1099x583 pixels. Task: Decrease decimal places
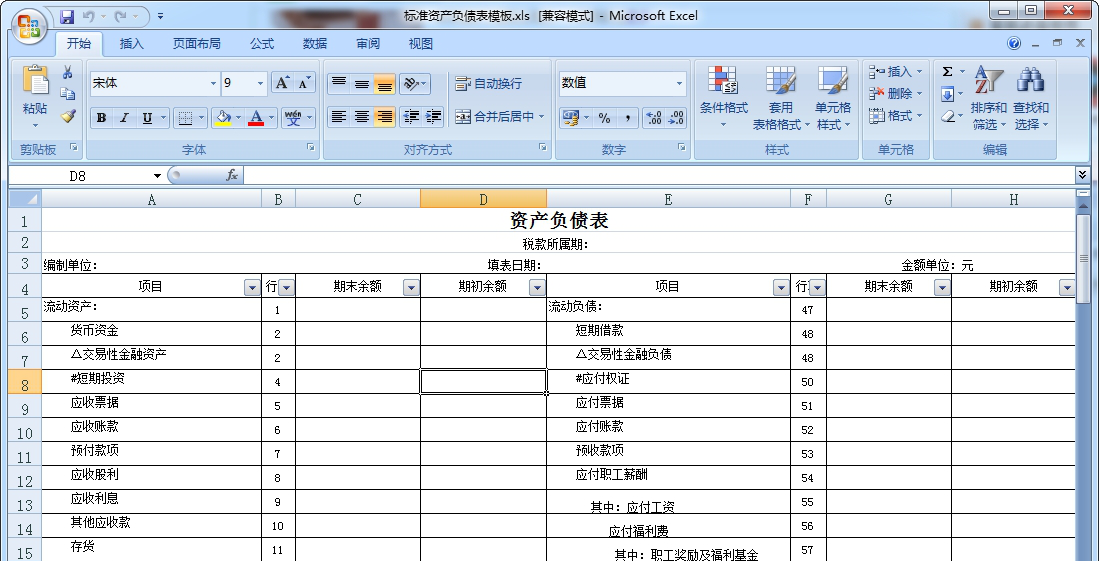click(x=676, y=118)
